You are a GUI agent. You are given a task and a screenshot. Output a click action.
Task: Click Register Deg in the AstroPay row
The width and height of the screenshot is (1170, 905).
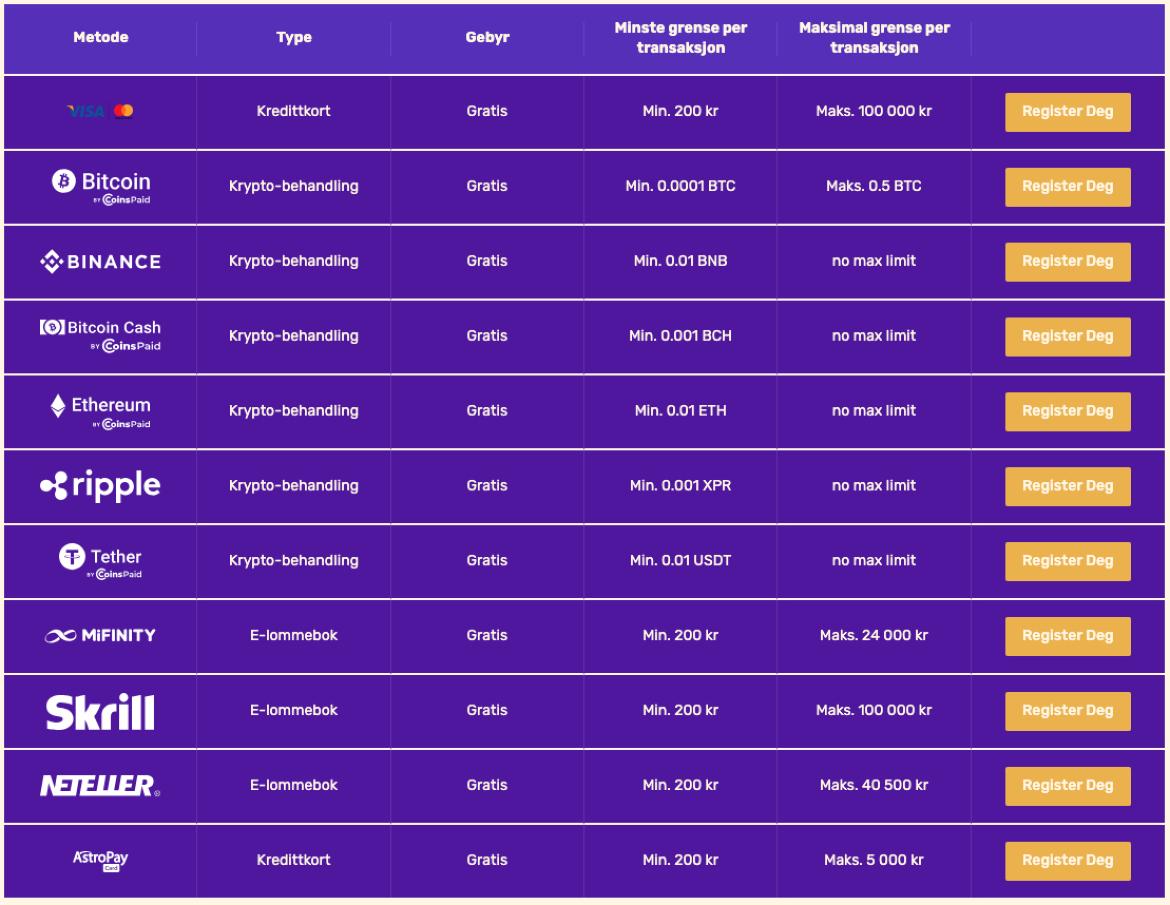pos(1067,861)
